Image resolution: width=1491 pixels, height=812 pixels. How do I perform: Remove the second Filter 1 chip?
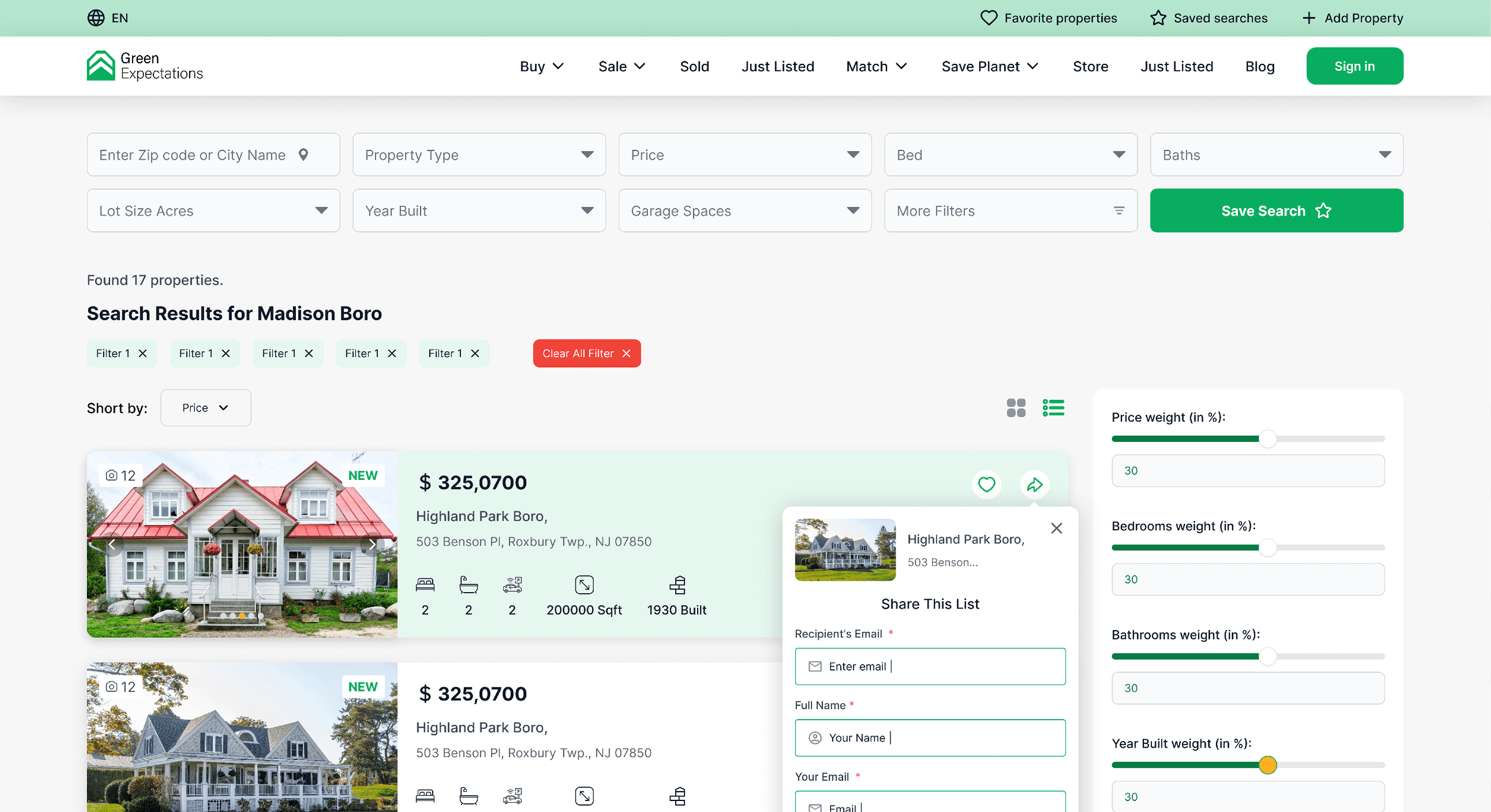tap(226, 354)
